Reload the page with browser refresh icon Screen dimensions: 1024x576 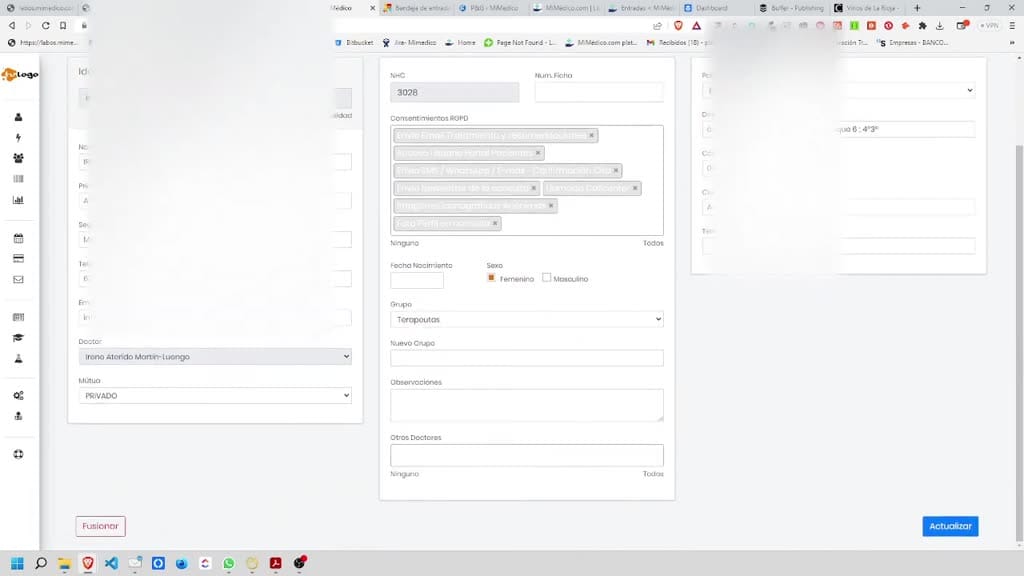click(x=46, y=25)
